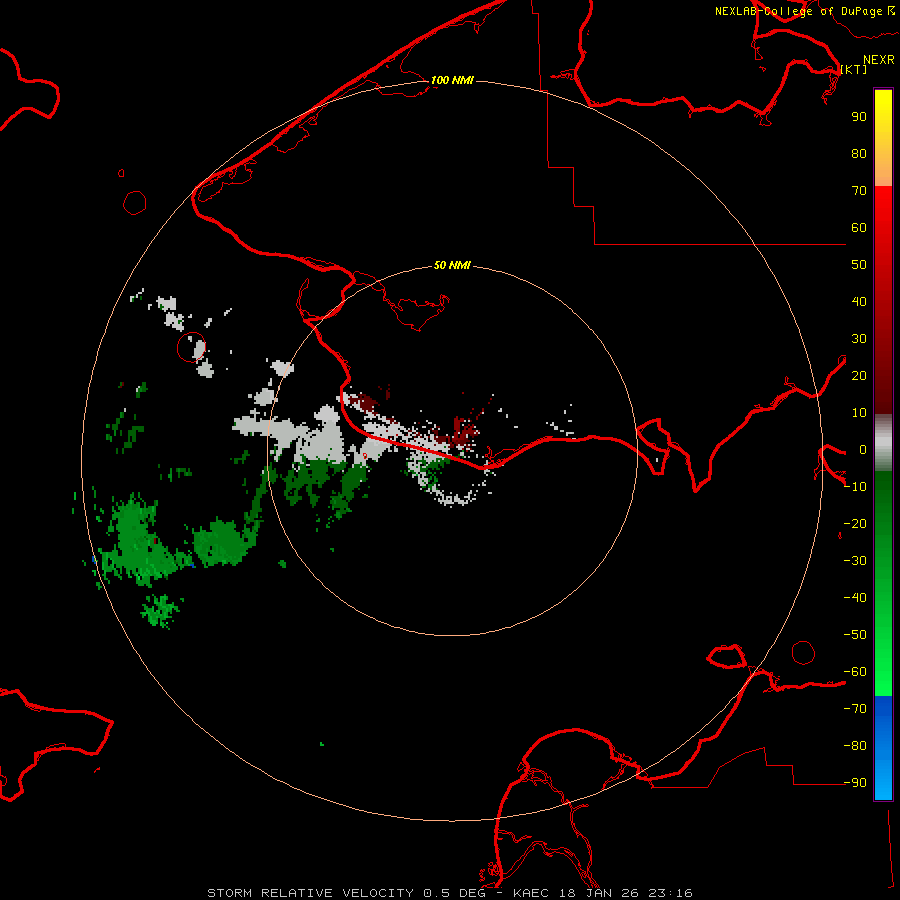Click the KAEC station identifier in footer
Image resolution: width=900 pixels, height=900 pixels.
pyautogui.click(x=531, y=893)
